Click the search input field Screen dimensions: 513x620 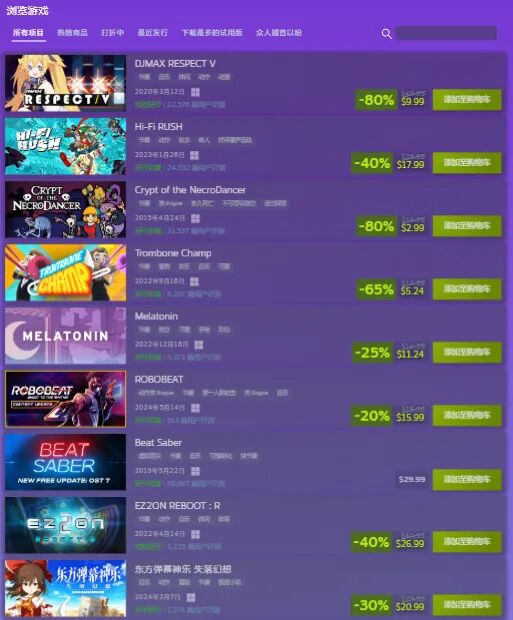446,33
